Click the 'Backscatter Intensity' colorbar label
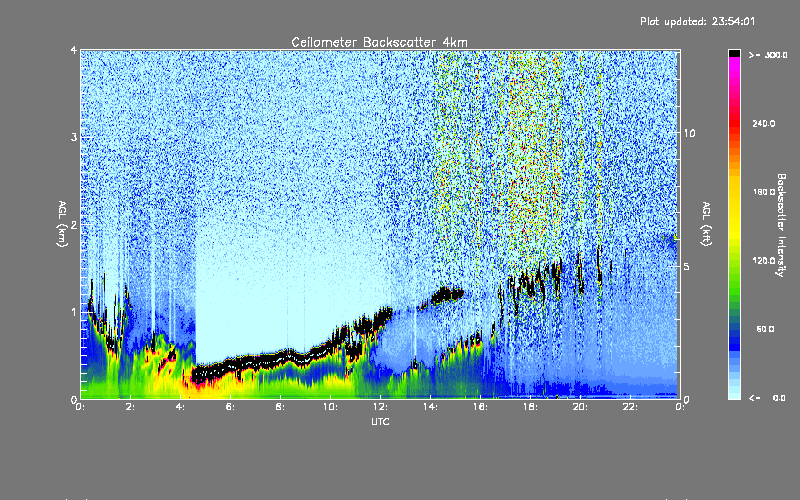800x500 pixels. (x=781, y=225)
